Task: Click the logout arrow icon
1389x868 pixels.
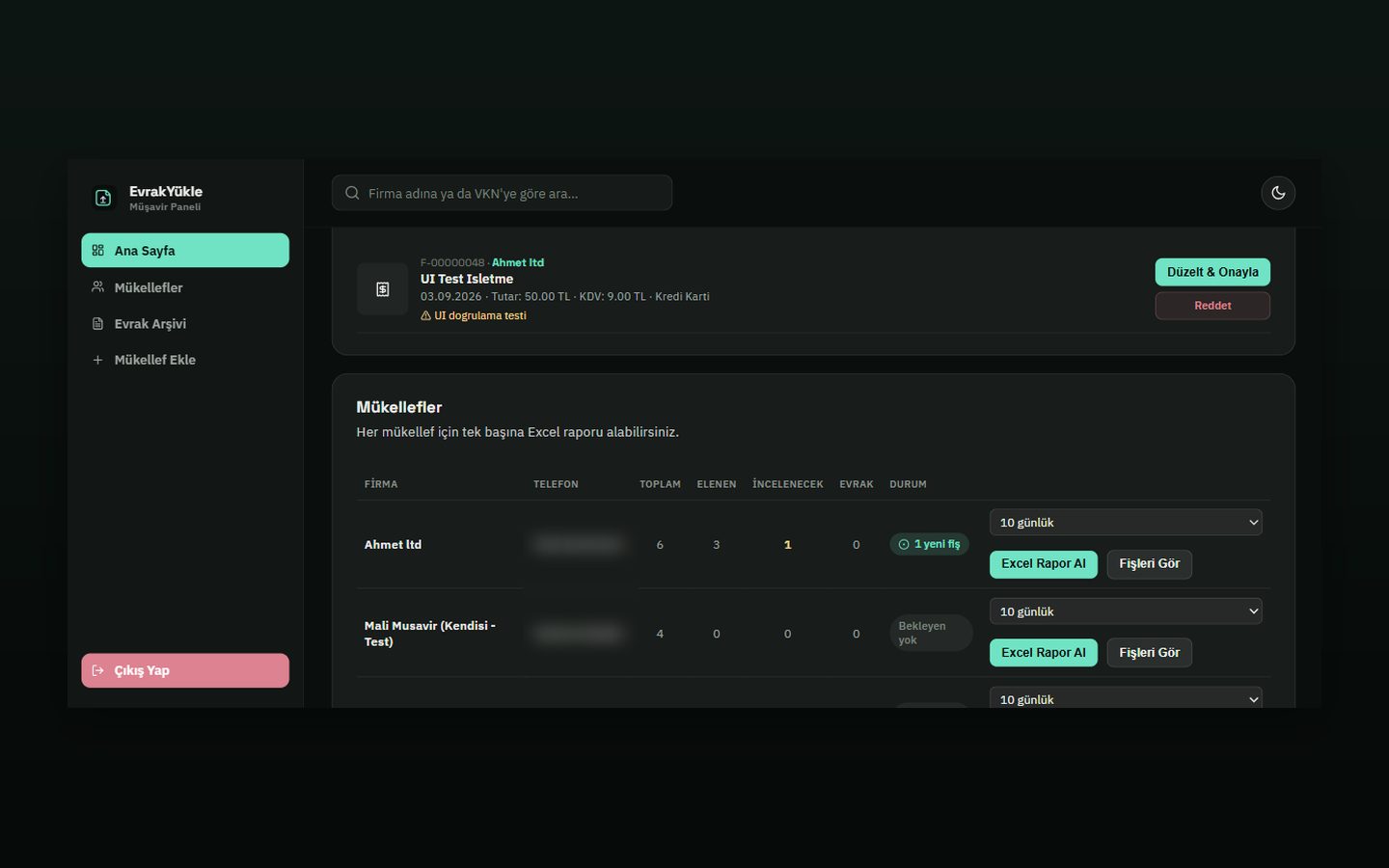Action: pos(97,670)
